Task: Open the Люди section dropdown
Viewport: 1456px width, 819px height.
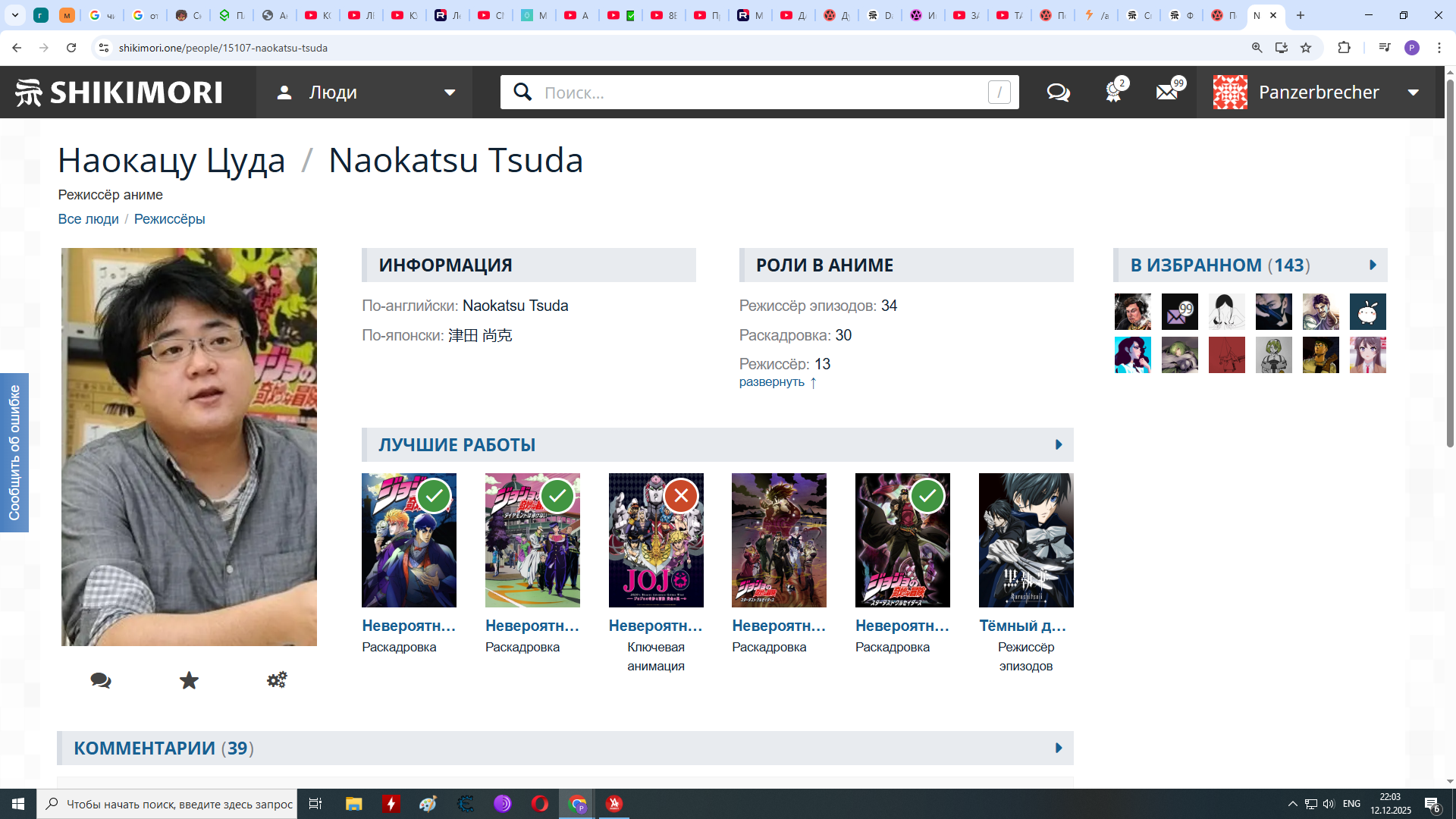Action: click(x=365, y=93)
